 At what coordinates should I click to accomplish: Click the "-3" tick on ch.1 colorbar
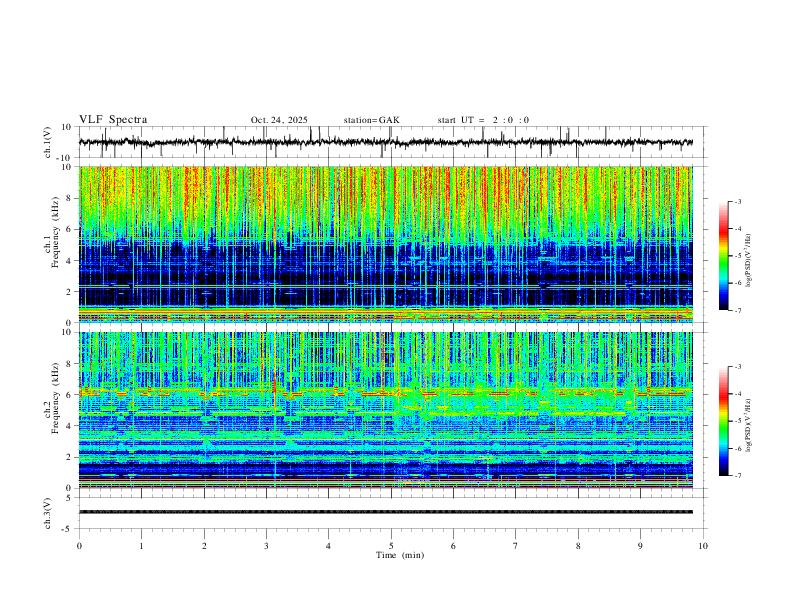(x=738, y=201)
